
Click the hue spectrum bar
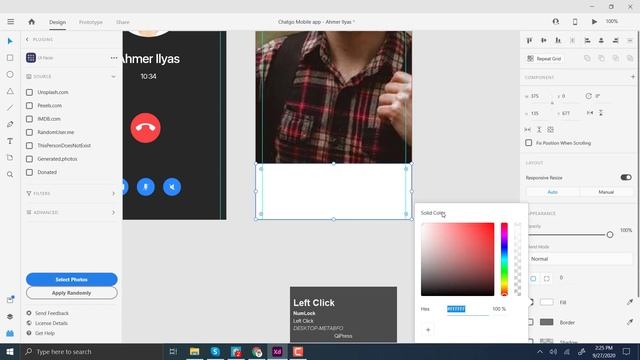[504, 259]
